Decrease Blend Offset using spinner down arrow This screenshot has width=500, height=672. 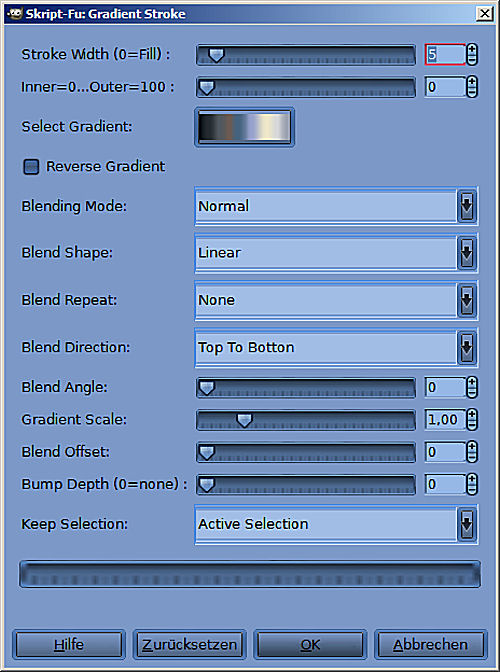tap(472, 457)
